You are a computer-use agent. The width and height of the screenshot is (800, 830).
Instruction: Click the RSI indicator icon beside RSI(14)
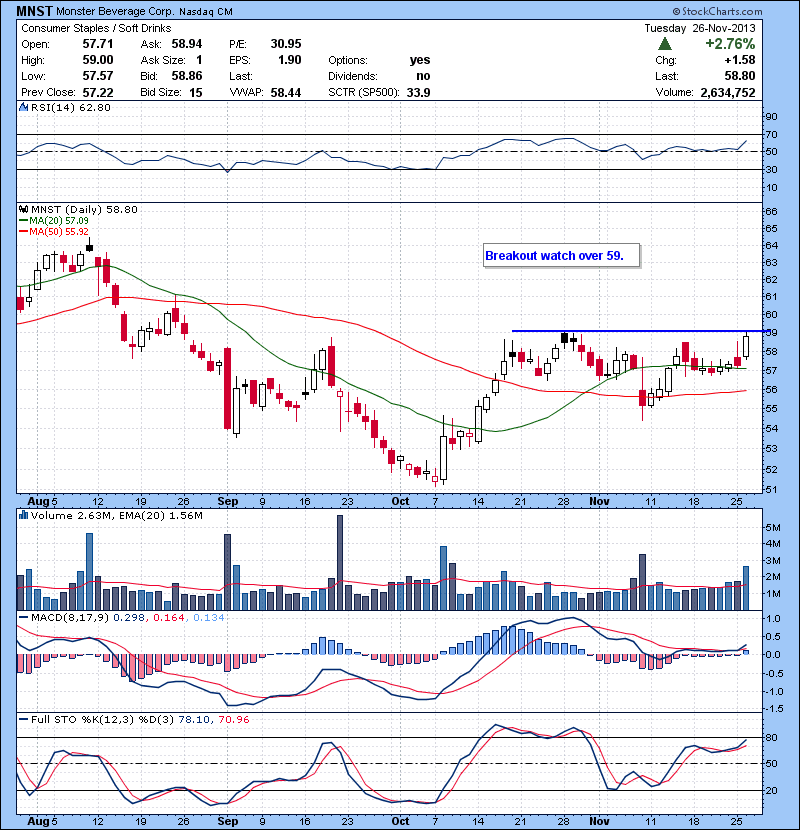click(24, 107)
